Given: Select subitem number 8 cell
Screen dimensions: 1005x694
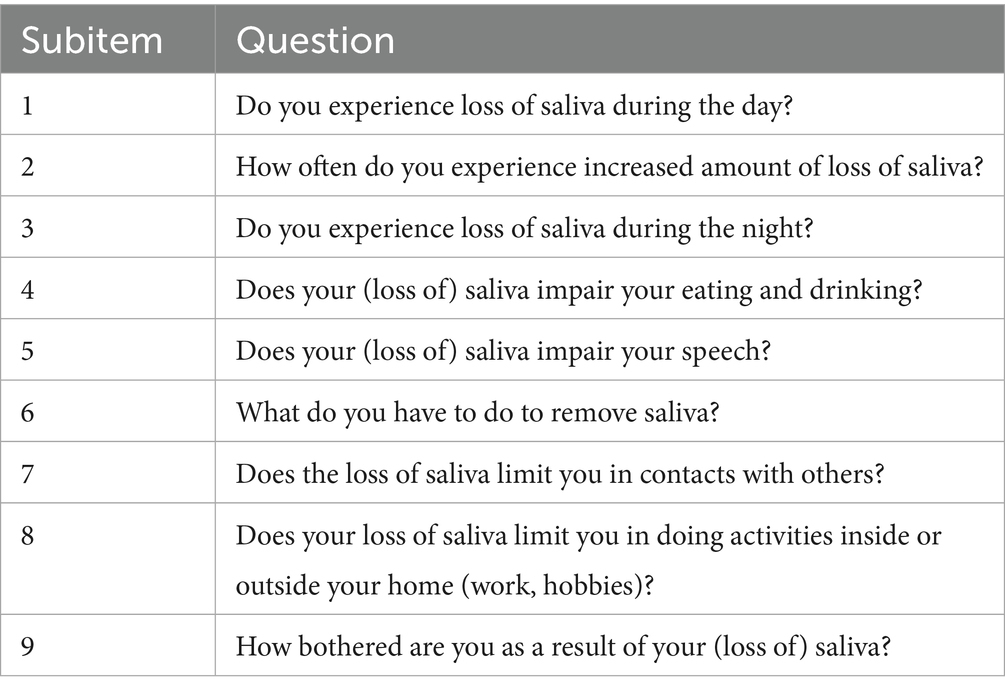Looking at the screenshot, I should coord(29,535).
